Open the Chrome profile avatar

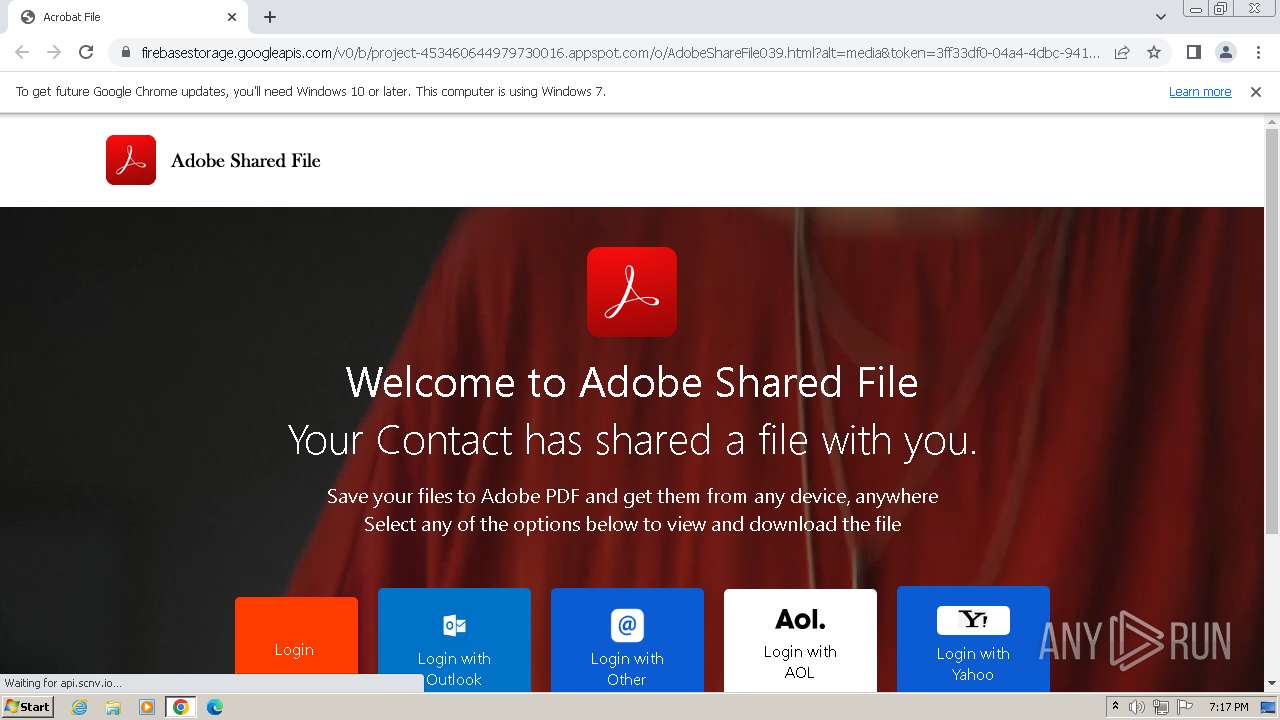point(1225,52)
